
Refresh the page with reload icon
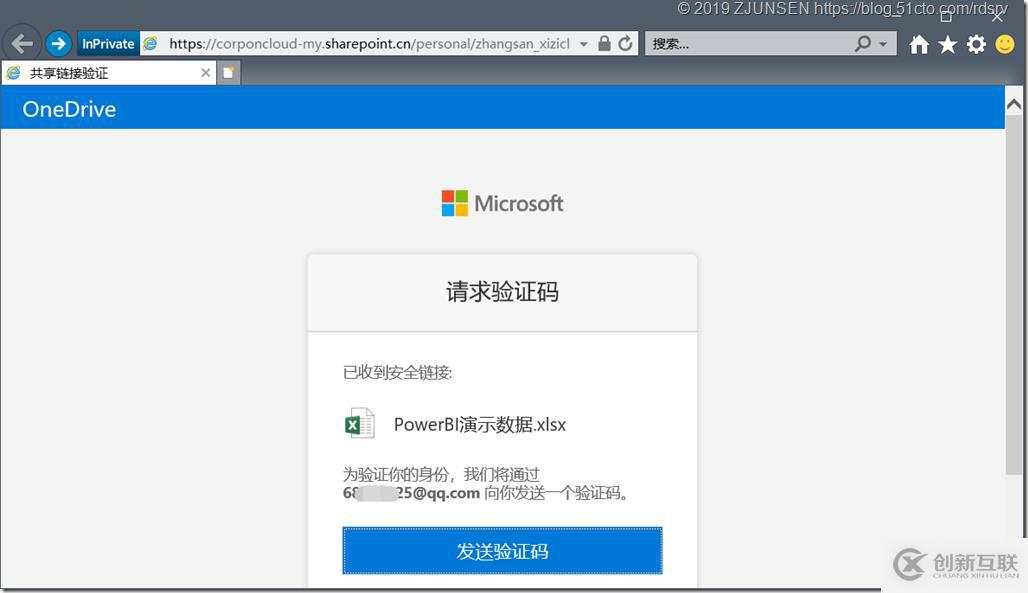coord(625,44)
